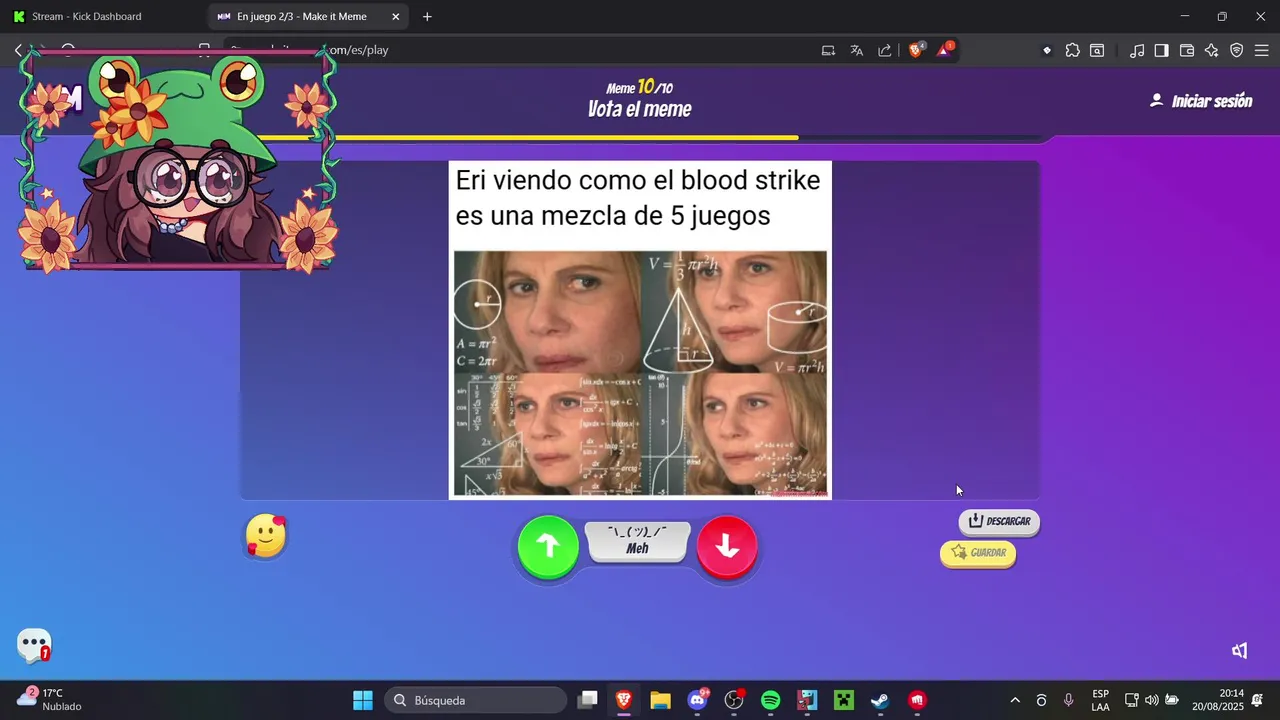Open OBS Studio from the taskbar
The width and height of the screenshot is (1280, 720).
[x=734, y=700]
